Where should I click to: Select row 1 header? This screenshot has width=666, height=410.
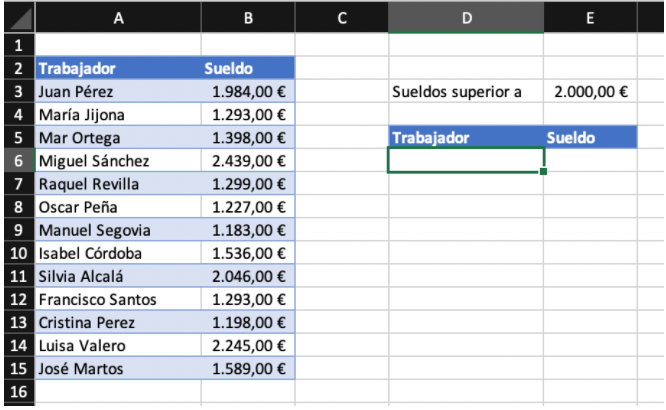click(x=20, y=45)
